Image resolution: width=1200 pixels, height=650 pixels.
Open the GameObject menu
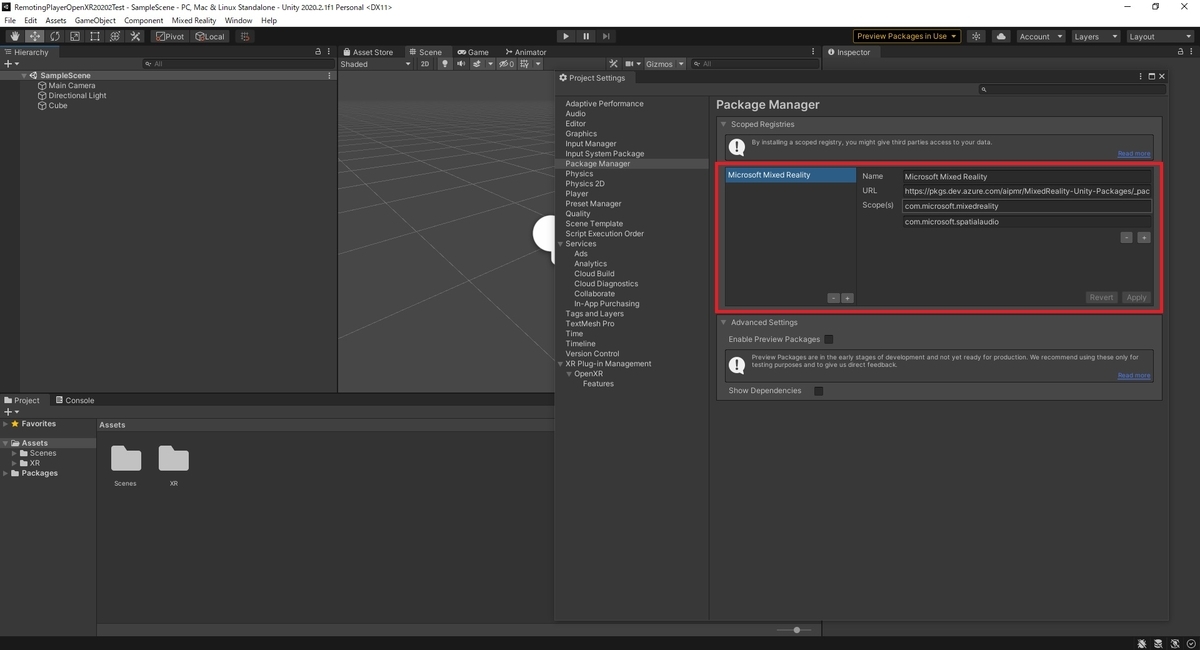95,20
